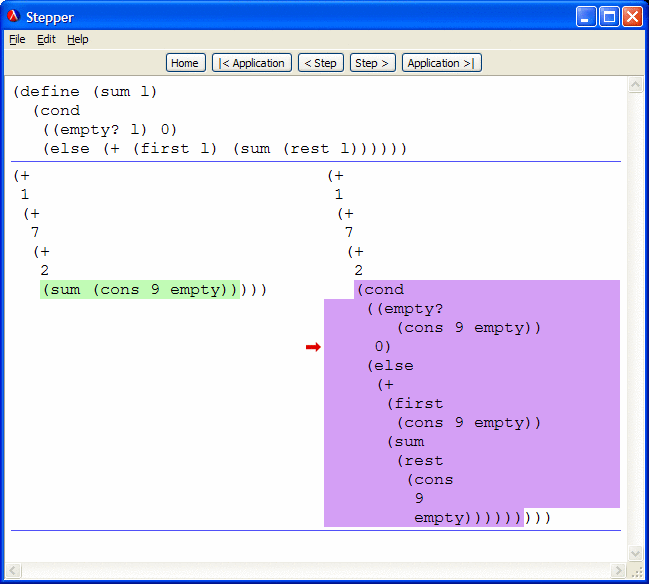Jump back with |< Application button
649x584 pixels.
tap(252, 63)
